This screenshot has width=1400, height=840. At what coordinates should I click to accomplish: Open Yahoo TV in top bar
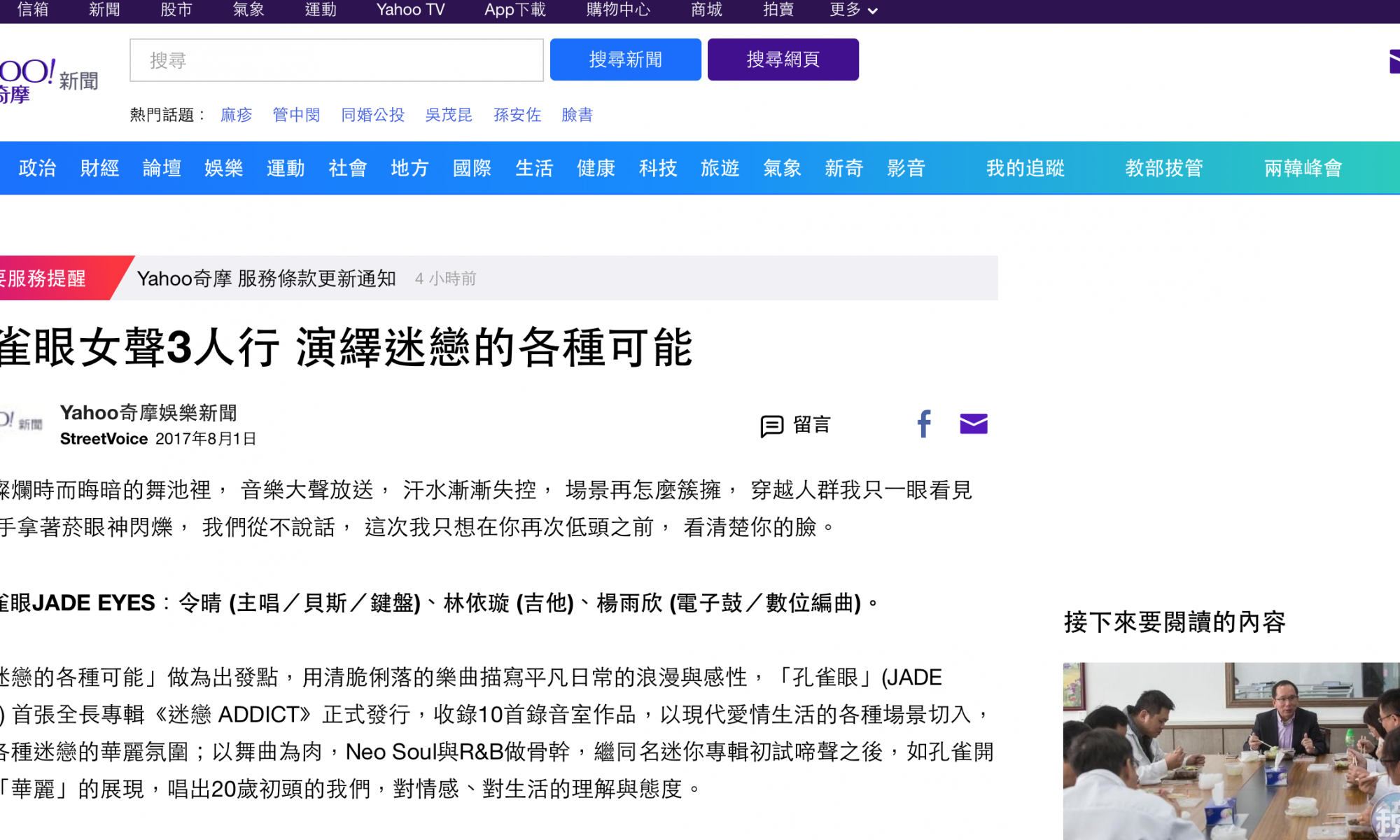(x=410, y=10)
